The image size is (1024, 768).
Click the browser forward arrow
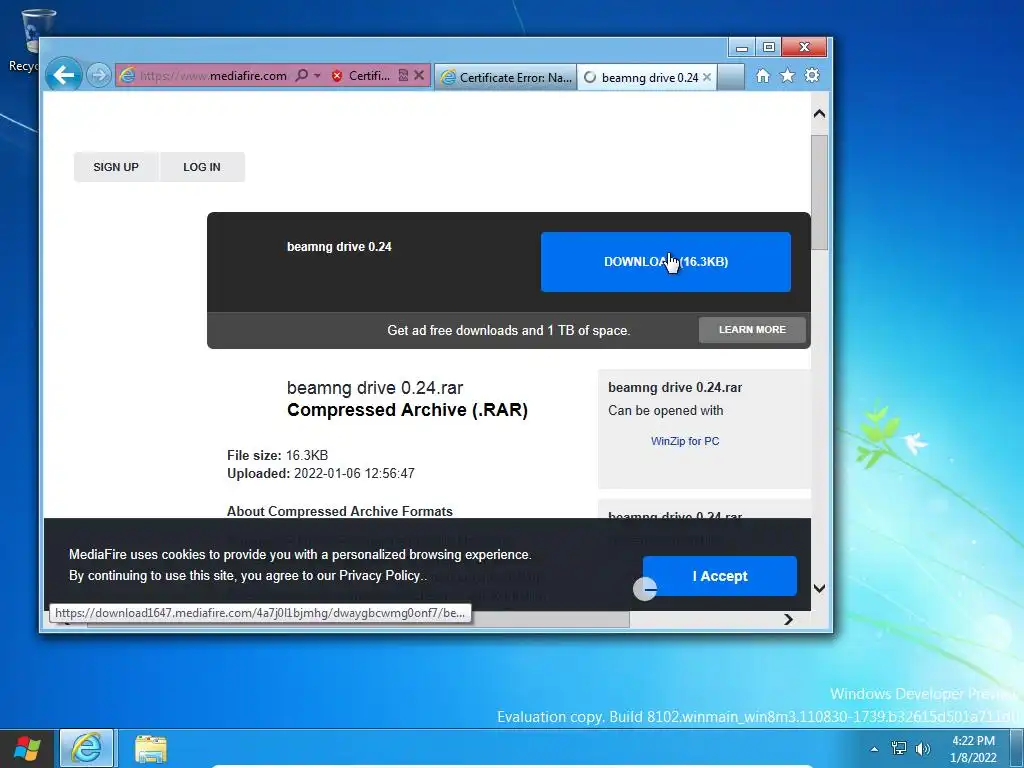click(x=99, y=75)
